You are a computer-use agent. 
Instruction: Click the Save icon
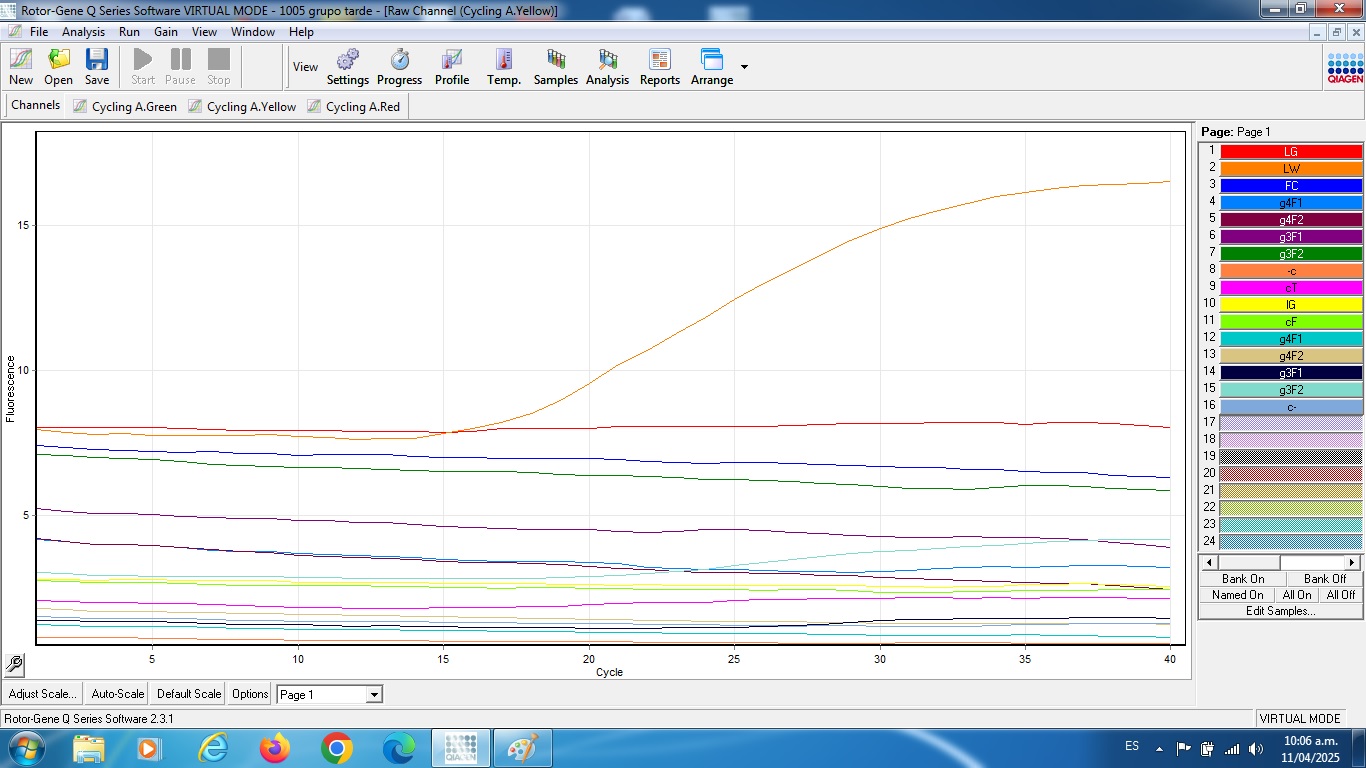click(x=97, y=67)
